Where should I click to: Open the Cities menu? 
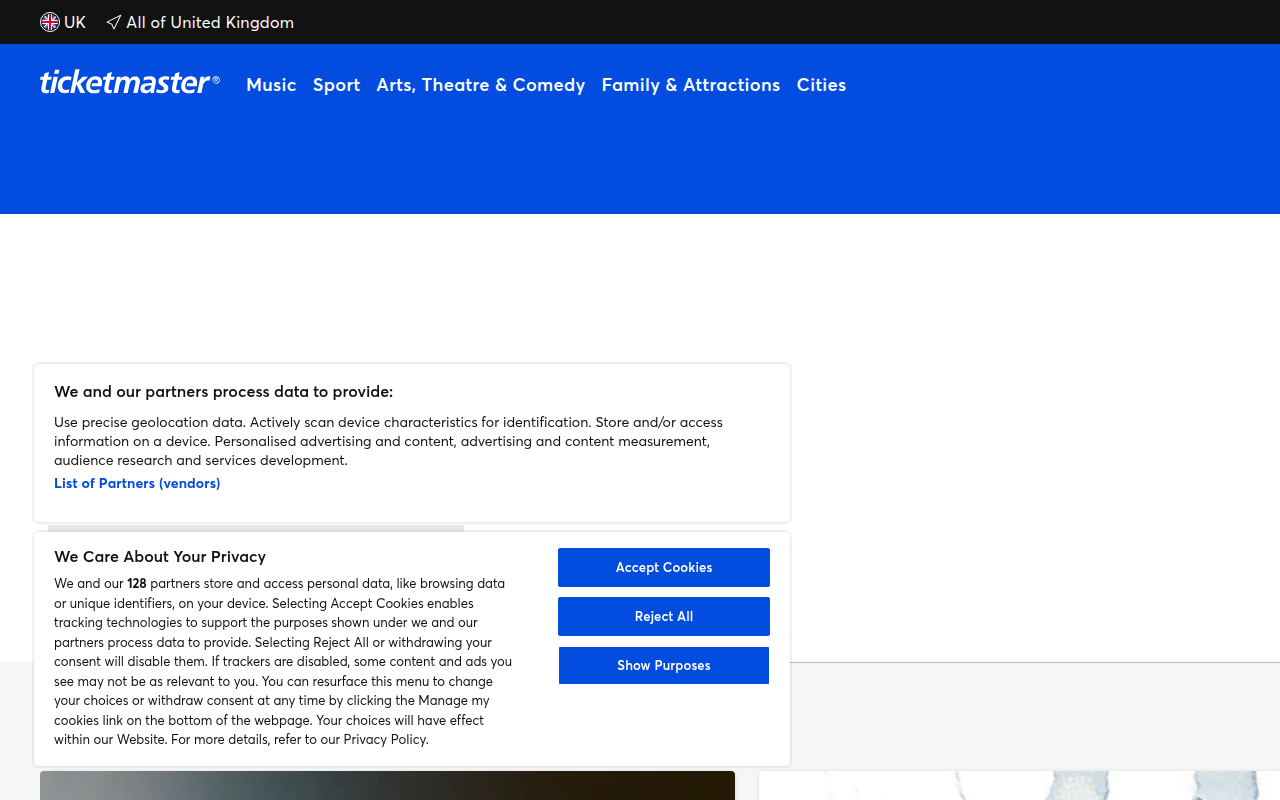click(821, 85)
